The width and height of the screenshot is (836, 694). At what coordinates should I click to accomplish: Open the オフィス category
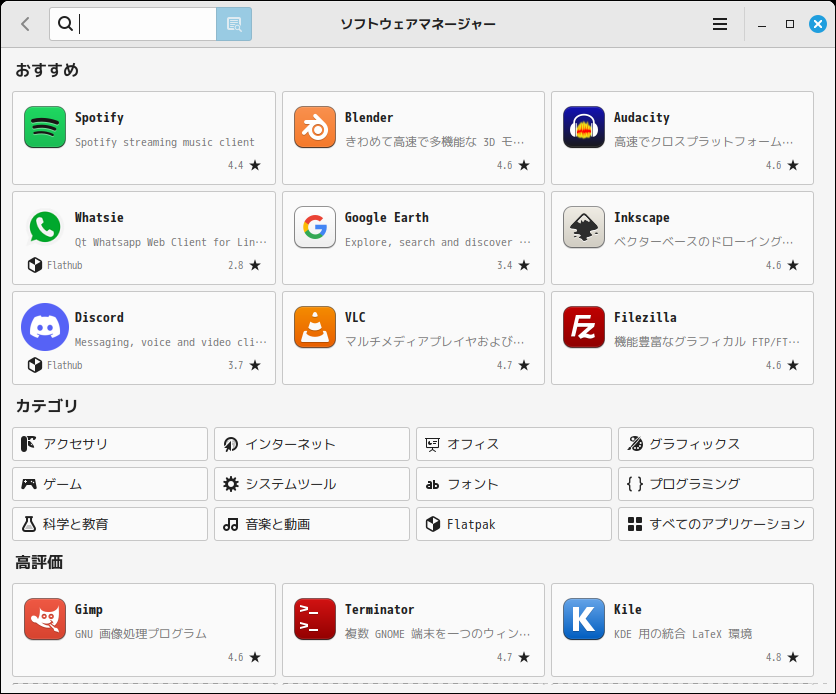(514, 444)
